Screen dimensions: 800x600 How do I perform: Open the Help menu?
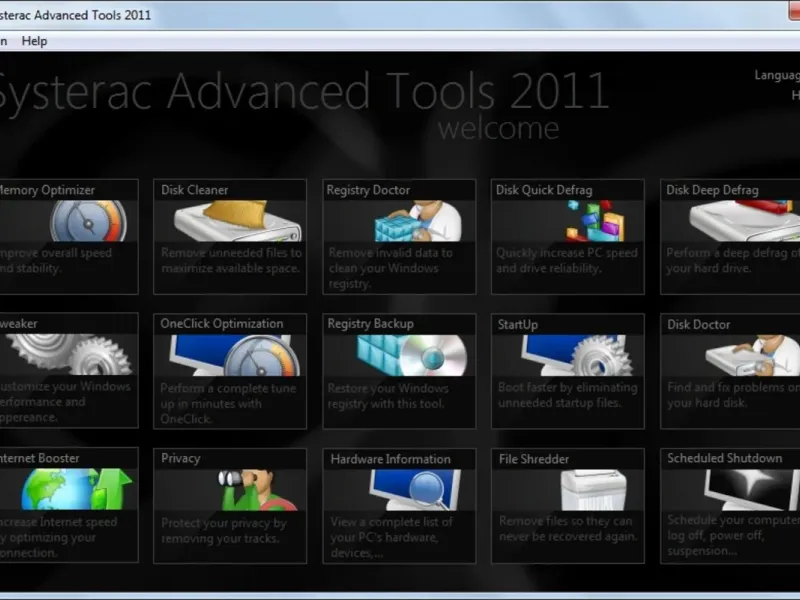35,41
